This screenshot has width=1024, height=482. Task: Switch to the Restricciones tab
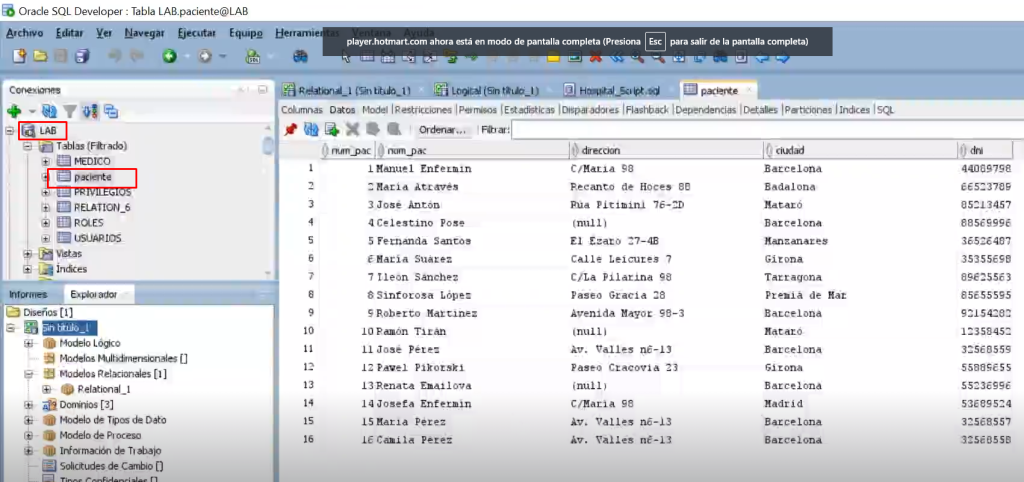click(x=423, y=110)
